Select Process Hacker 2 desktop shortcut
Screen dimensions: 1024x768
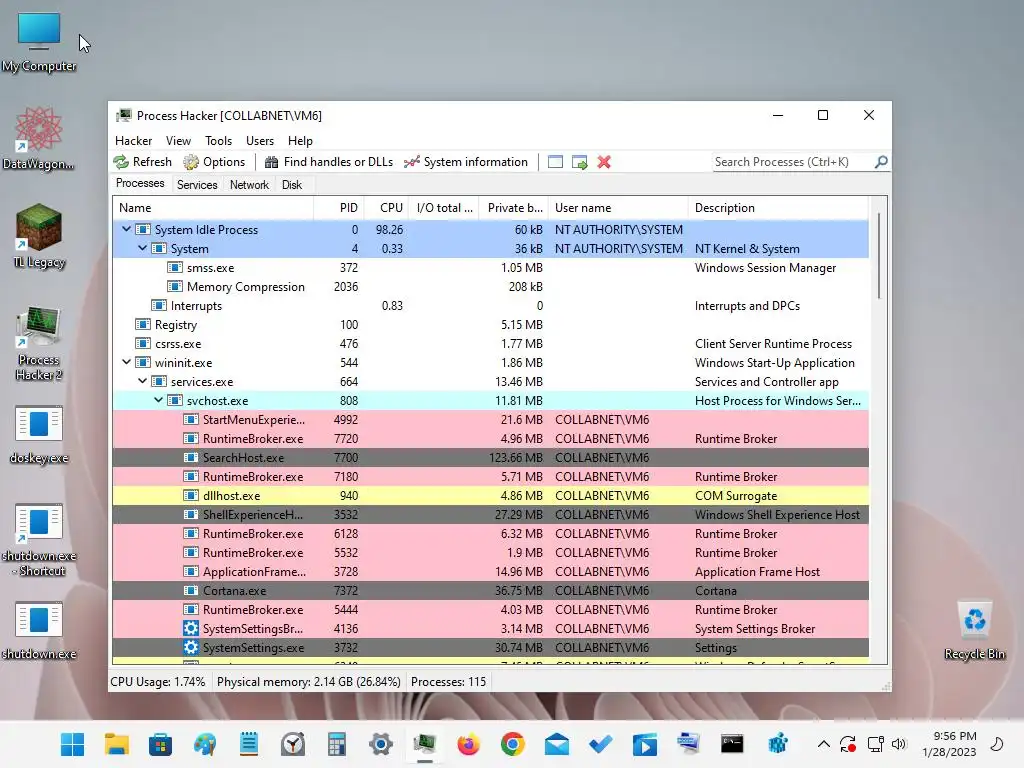39,342
